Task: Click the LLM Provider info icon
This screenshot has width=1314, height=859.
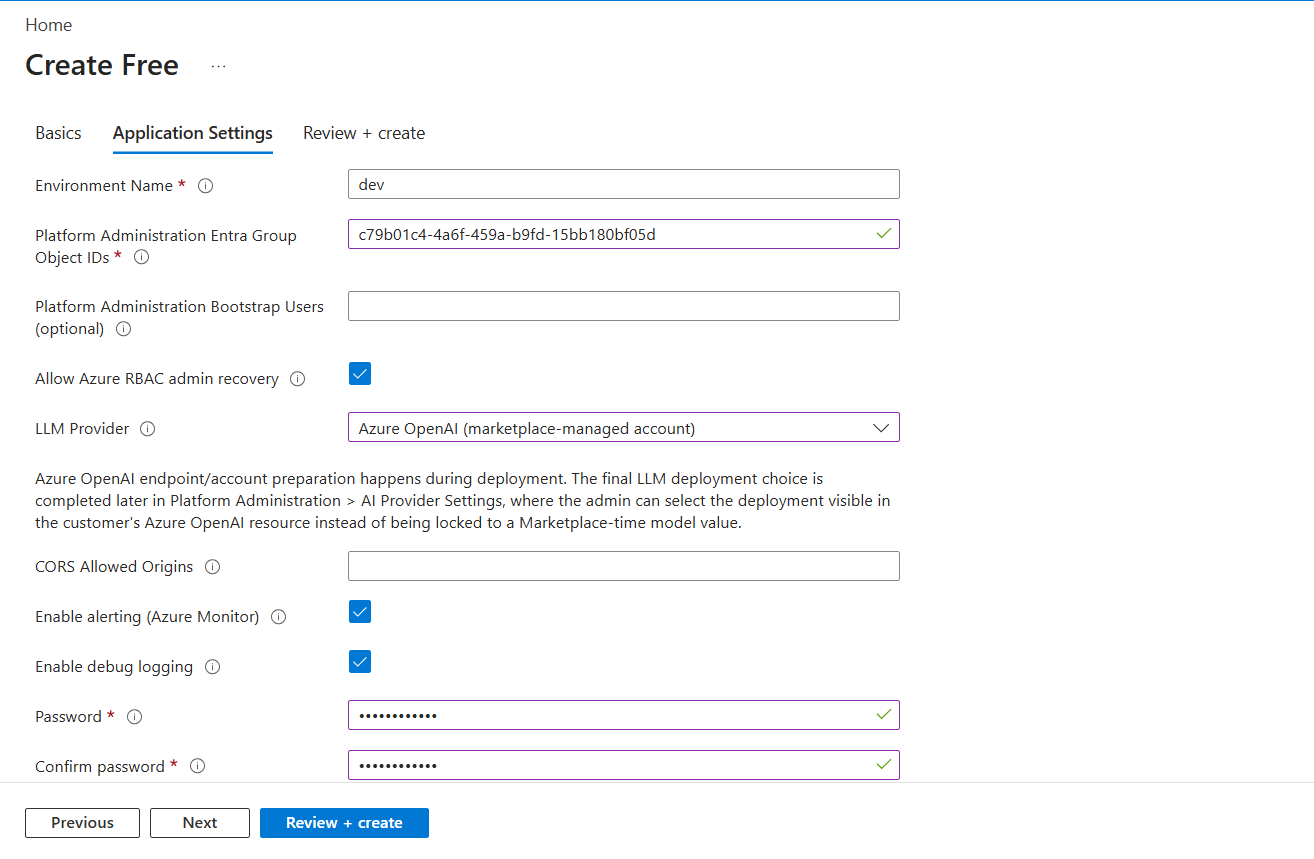Action: tap(146, 428)
